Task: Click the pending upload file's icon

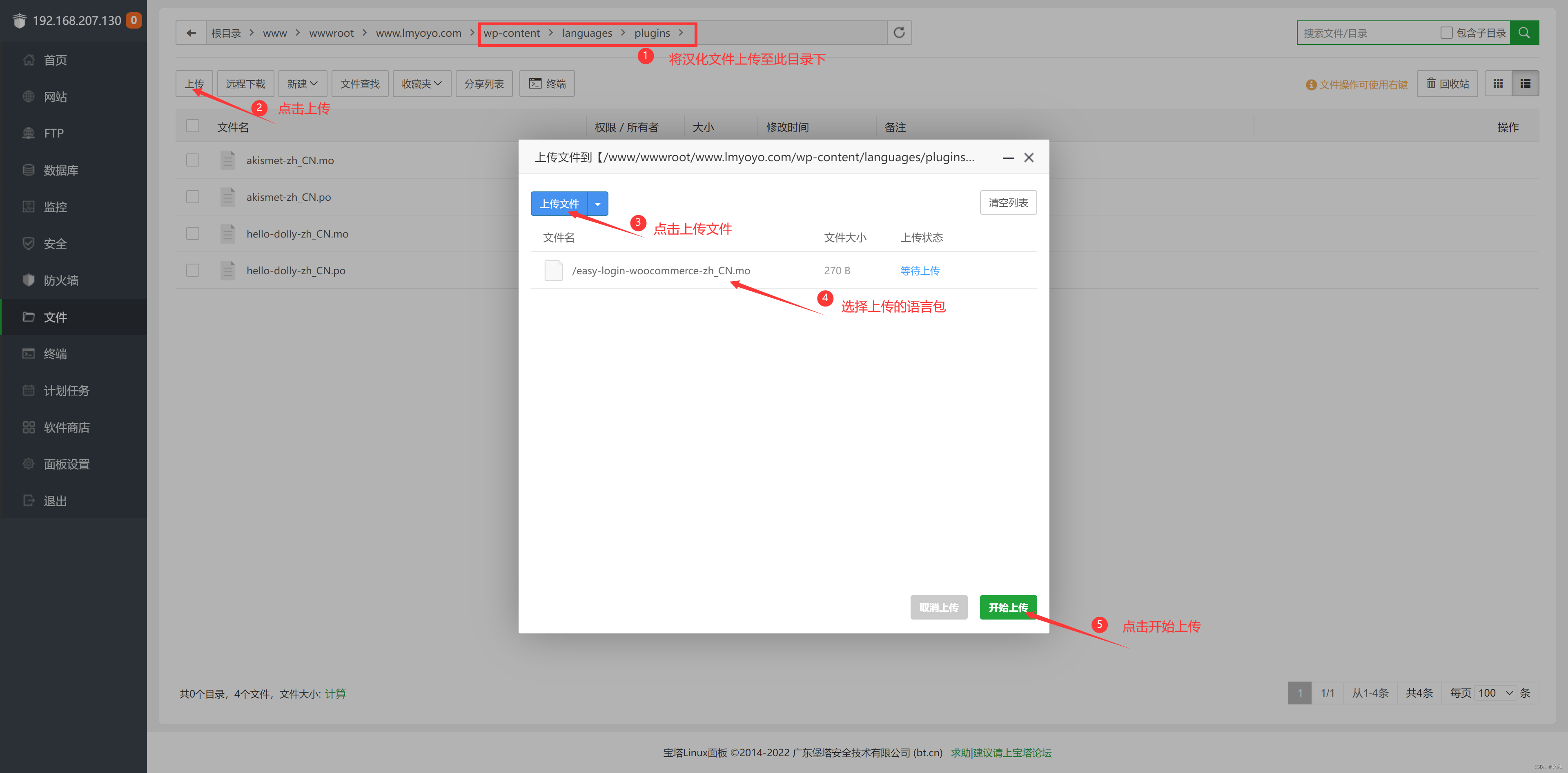Action: pyautogui.click(x=553, y=271)
